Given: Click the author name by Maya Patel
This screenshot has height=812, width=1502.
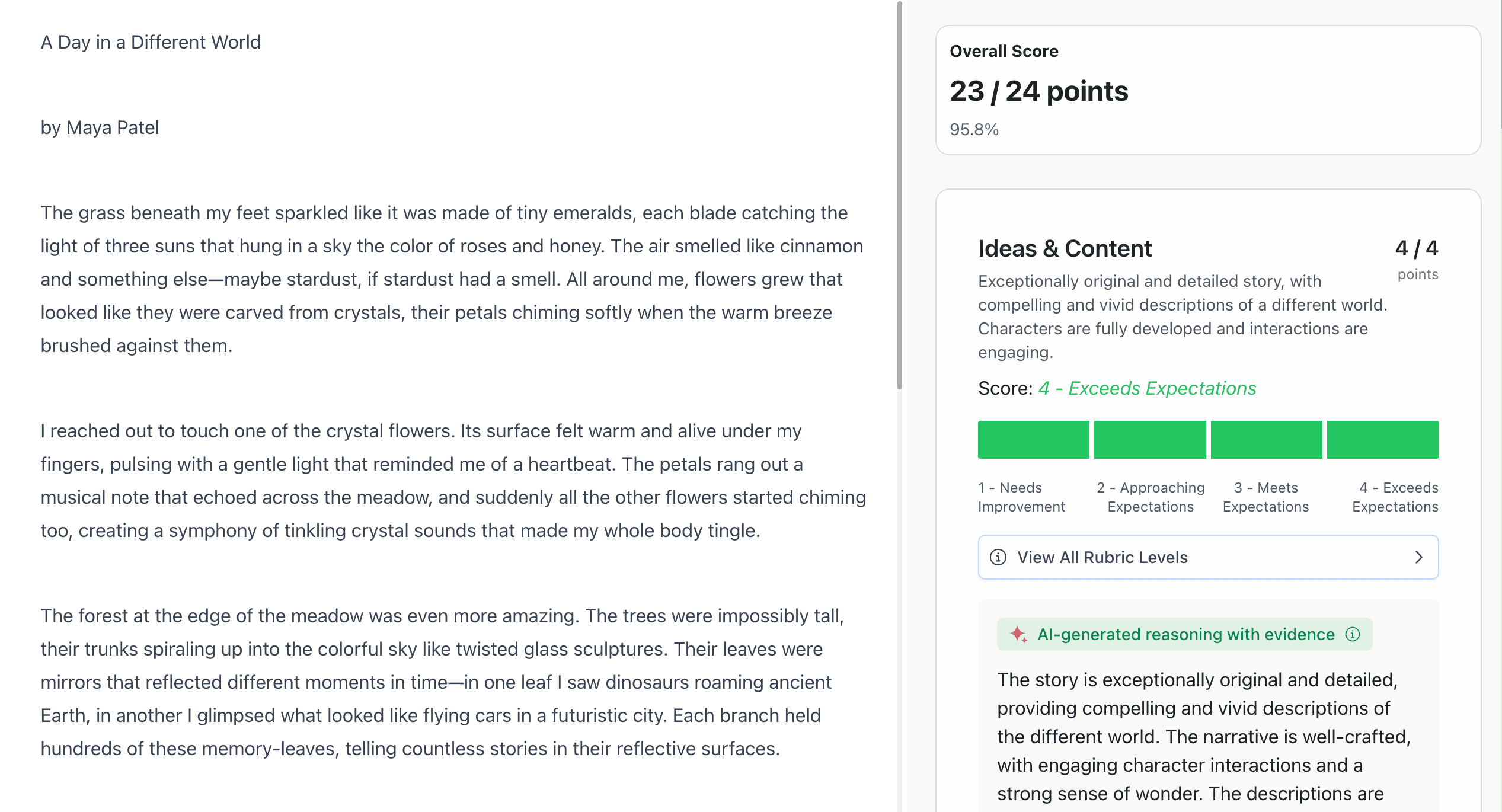Looking at the screenshot, I should pyautogui.click(x=100, y=127).
